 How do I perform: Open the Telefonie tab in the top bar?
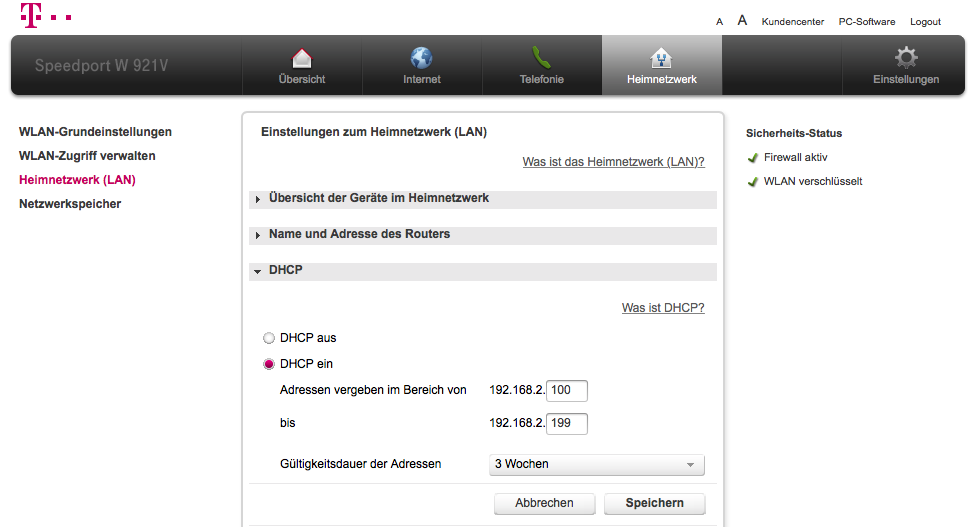click(542, 66)
